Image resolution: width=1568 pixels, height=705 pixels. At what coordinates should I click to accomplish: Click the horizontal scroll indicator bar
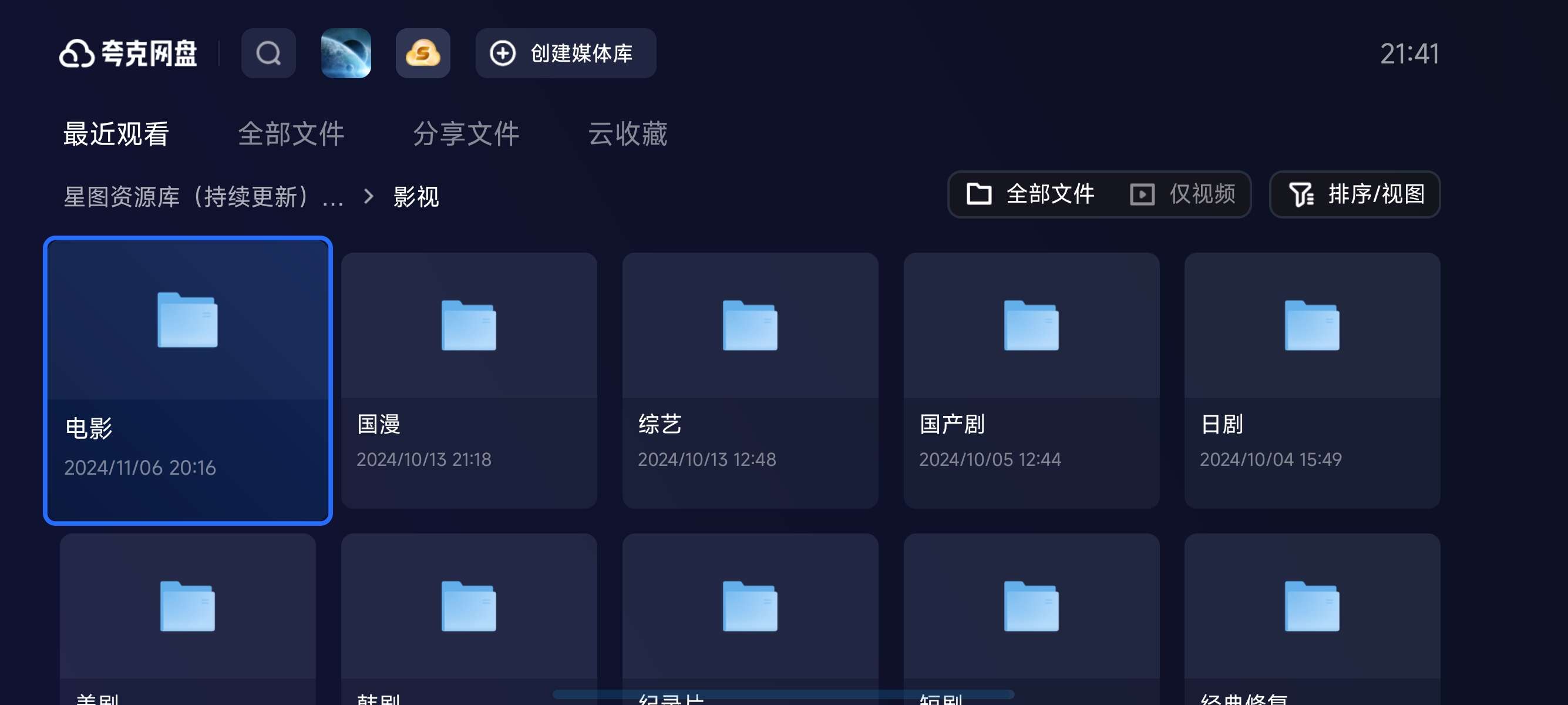tap(783, 694)
